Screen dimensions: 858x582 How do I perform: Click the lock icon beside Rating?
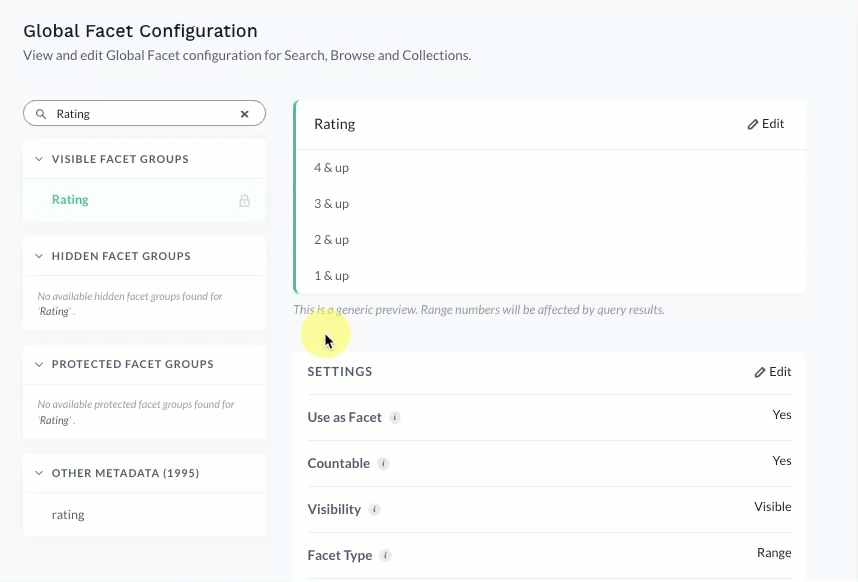tap(244, 200)
